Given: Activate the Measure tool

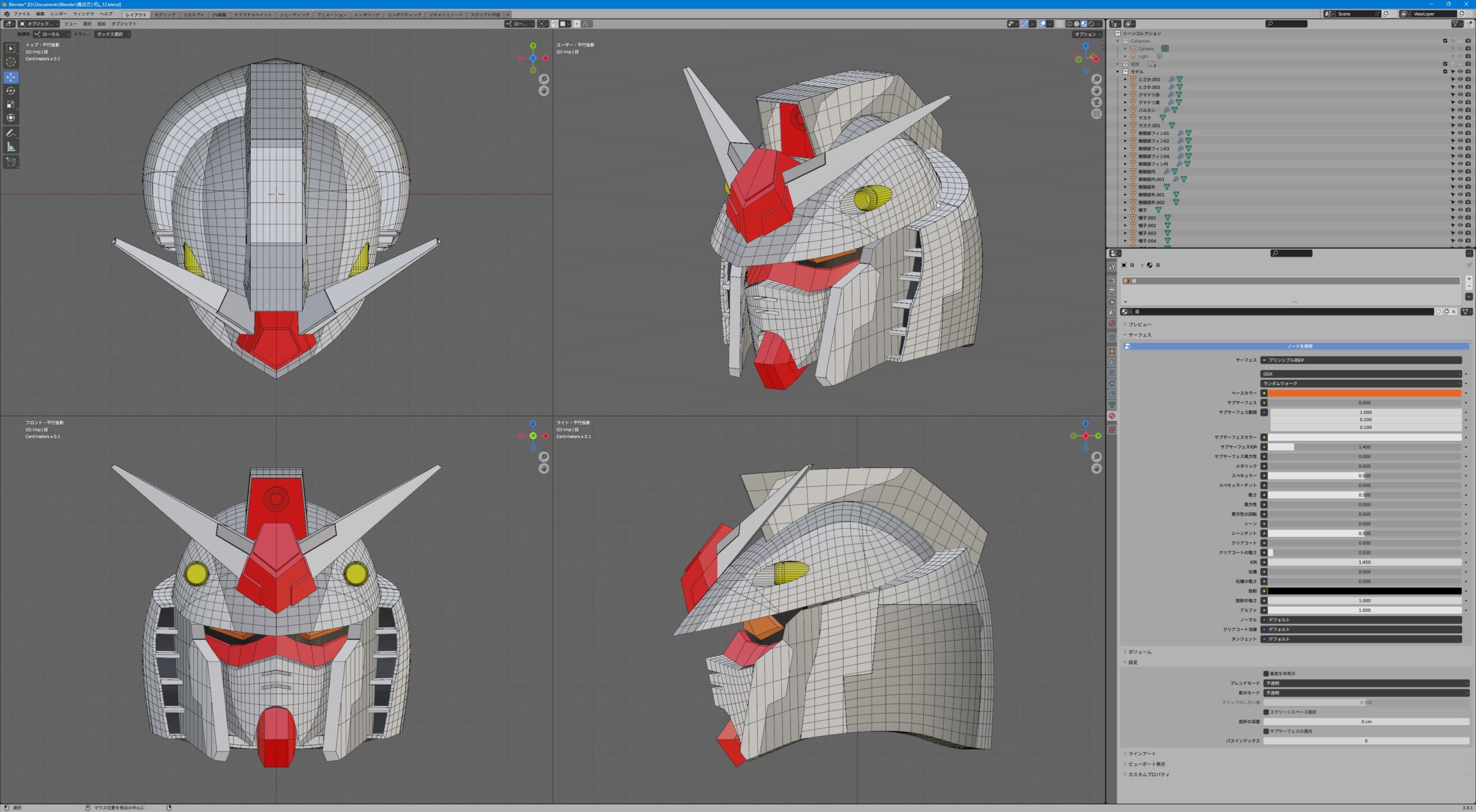Looking at the screenshot, I should pos(11,147).
